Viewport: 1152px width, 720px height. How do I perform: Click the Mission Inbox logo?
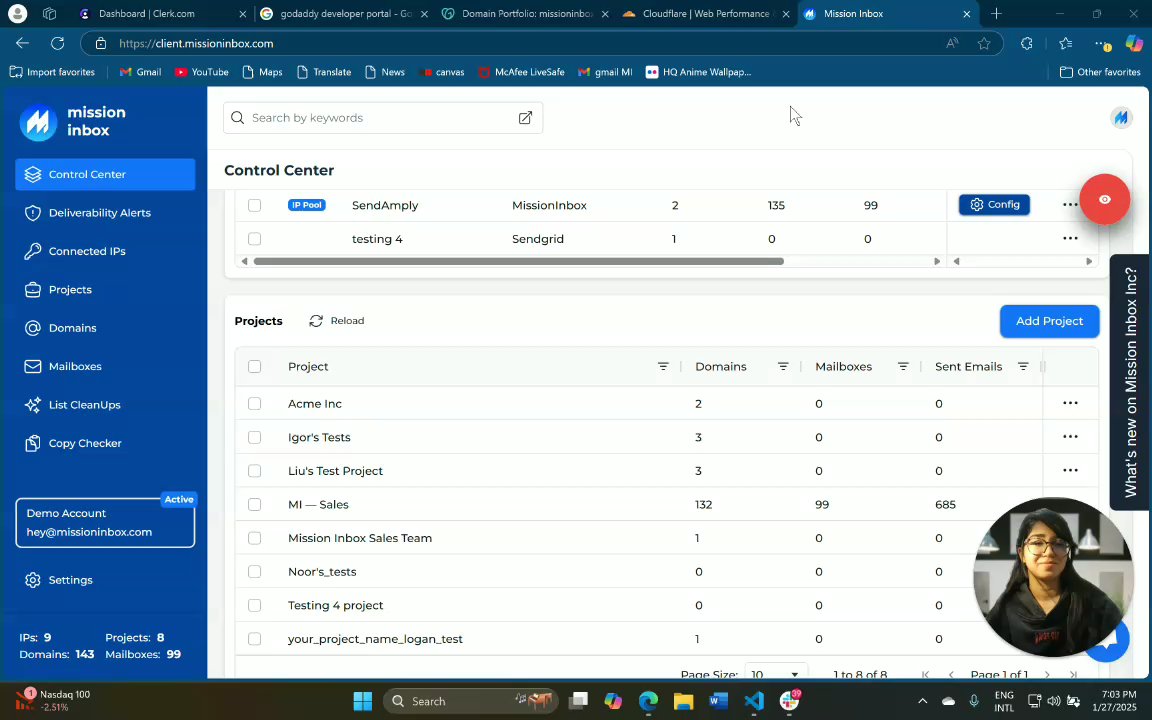(x=73, y=121)
